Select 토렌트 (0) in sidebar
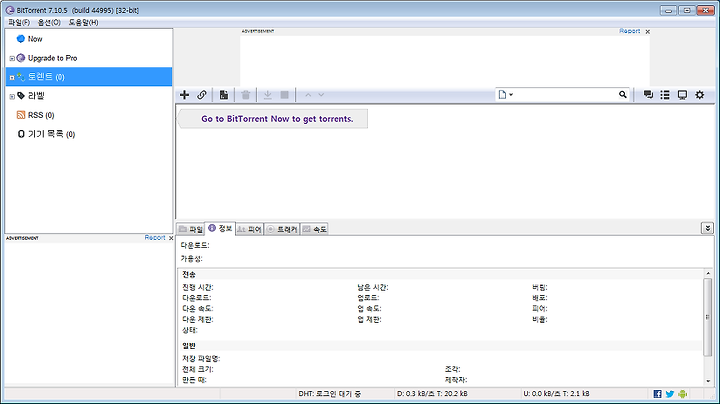 [89, 77]
